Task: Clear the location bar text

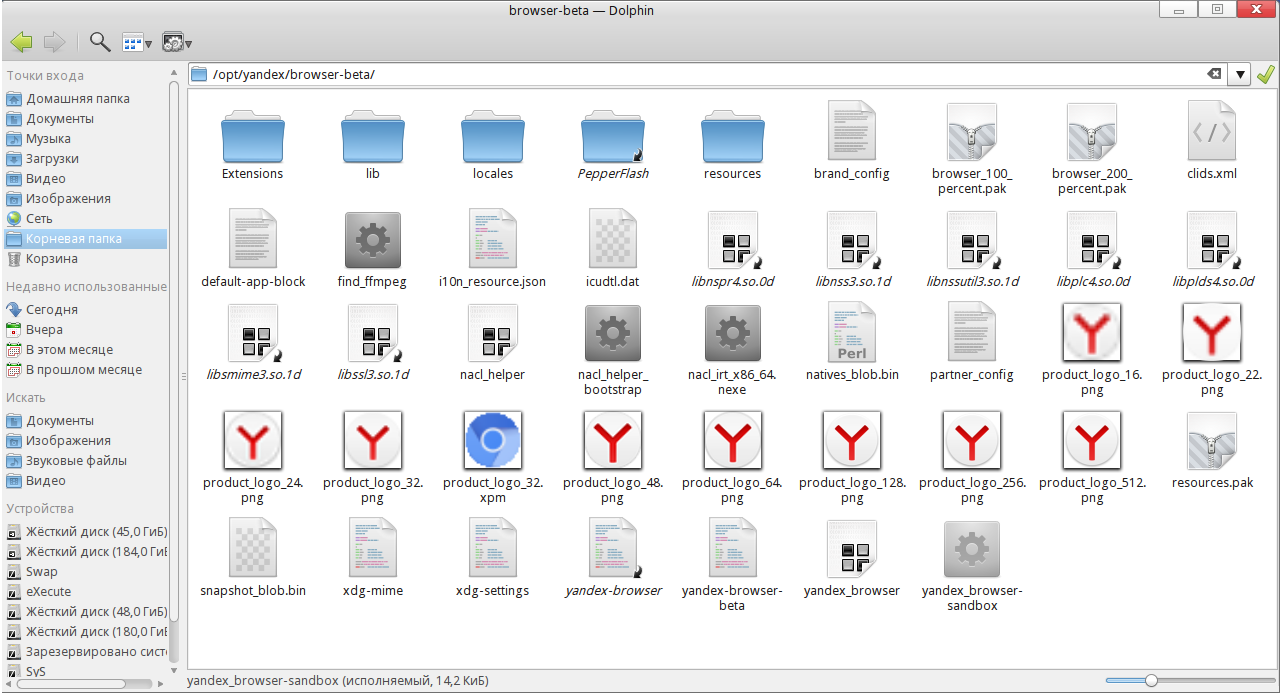Action: click(x=1214, y=74)
